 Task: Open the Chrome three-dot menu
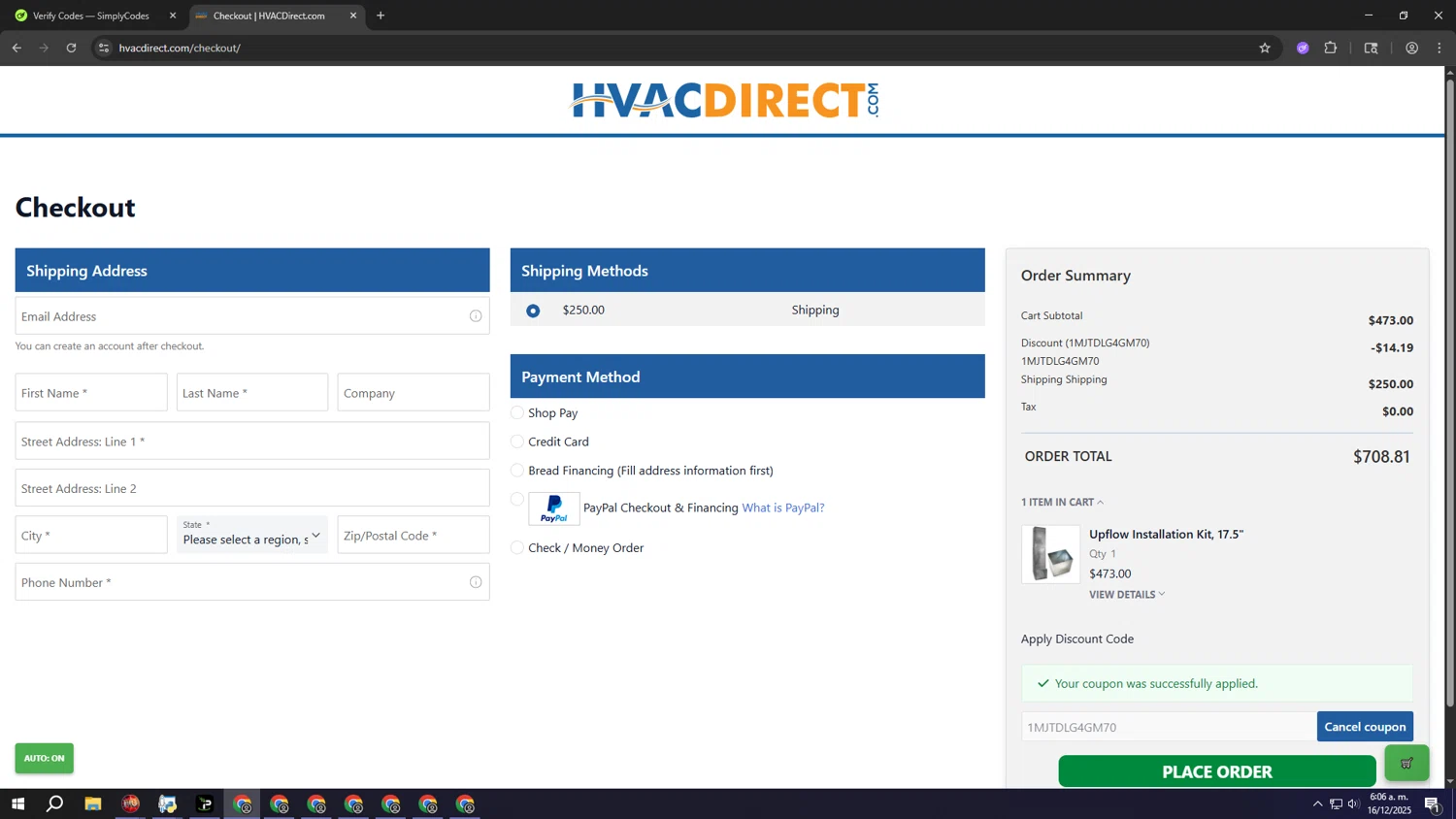[1439, 48]
